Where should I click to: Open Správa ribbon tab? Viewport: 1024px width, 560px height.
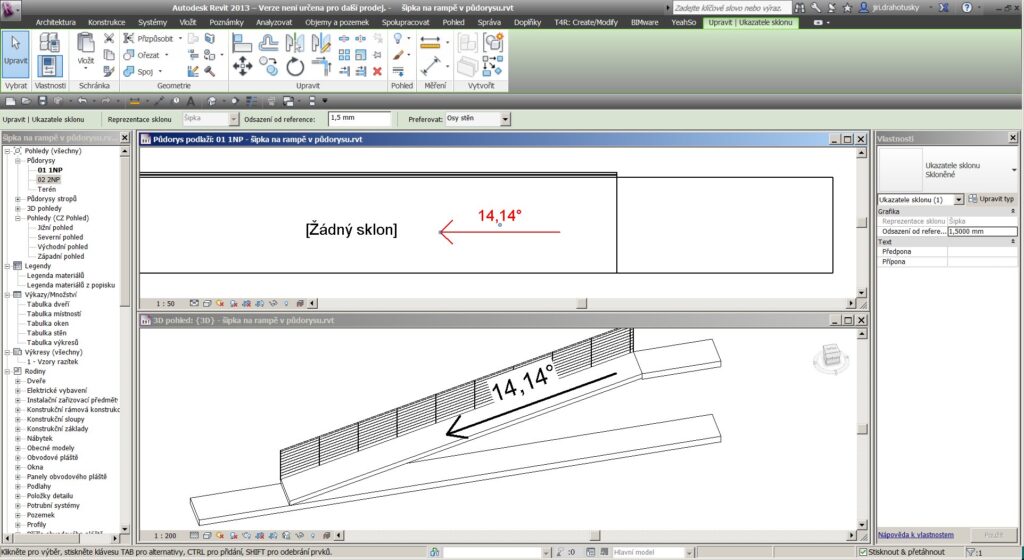488,22
